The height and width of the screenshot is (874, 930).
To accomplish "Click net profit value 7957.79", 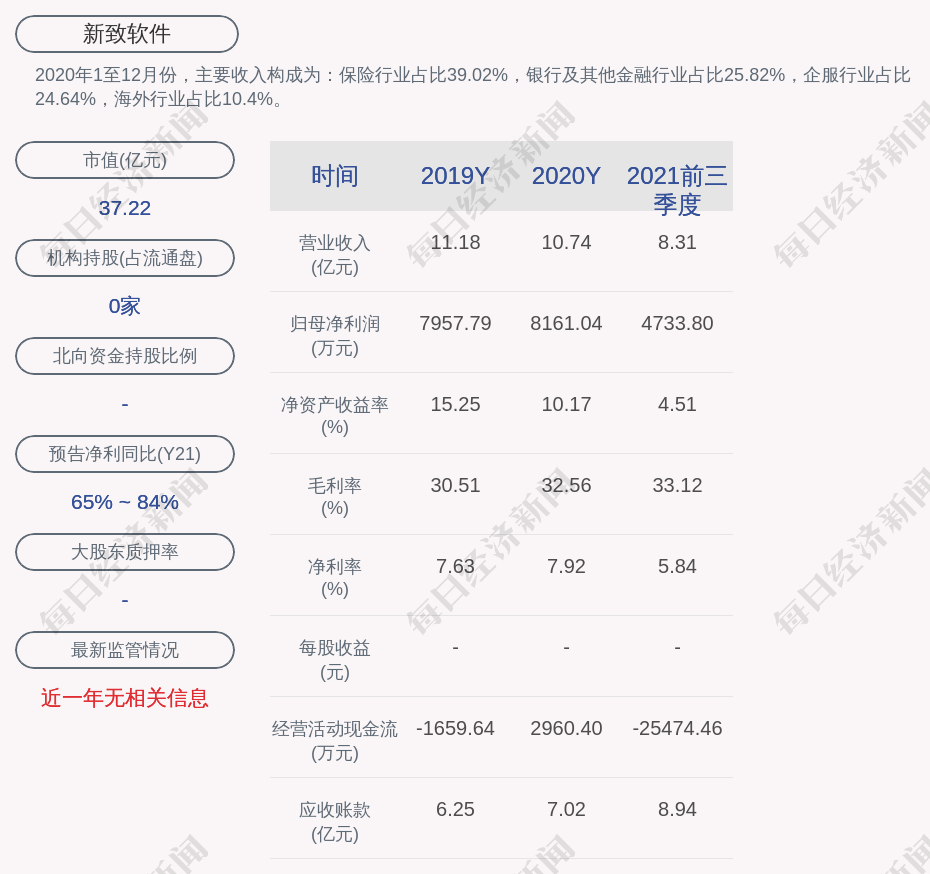I will (455, 323).
